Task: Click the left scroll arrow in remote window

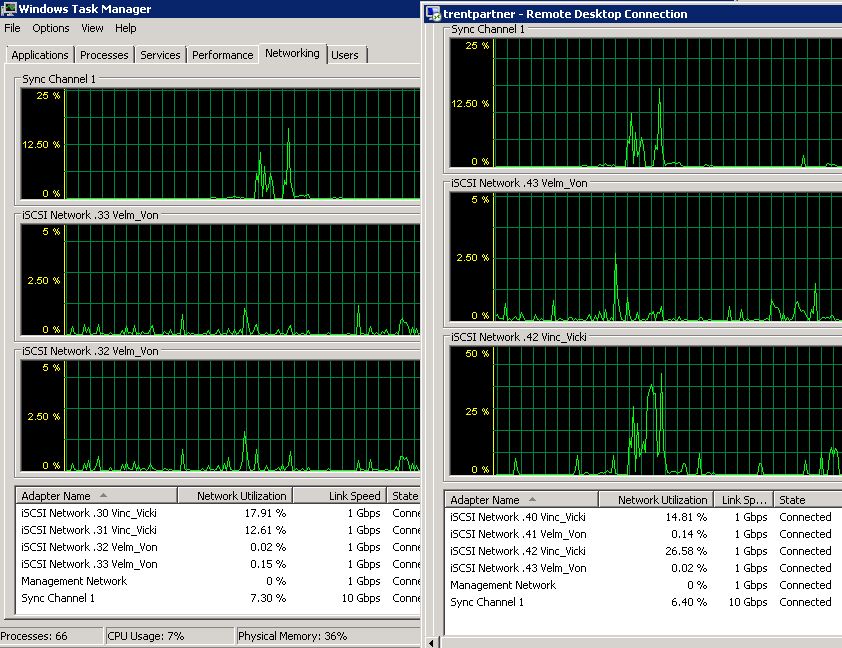Action: [x=431, y=643]
